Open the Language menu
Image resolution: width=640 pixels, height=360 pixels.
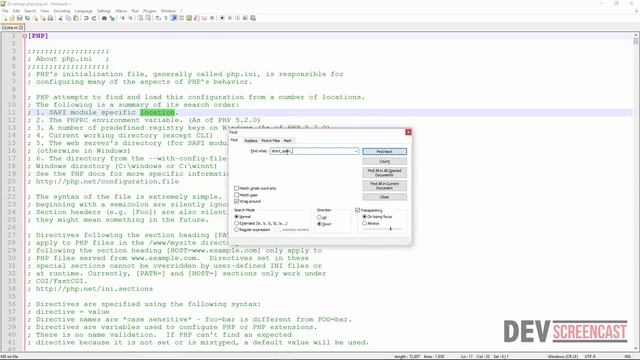[x=84, y=11]
